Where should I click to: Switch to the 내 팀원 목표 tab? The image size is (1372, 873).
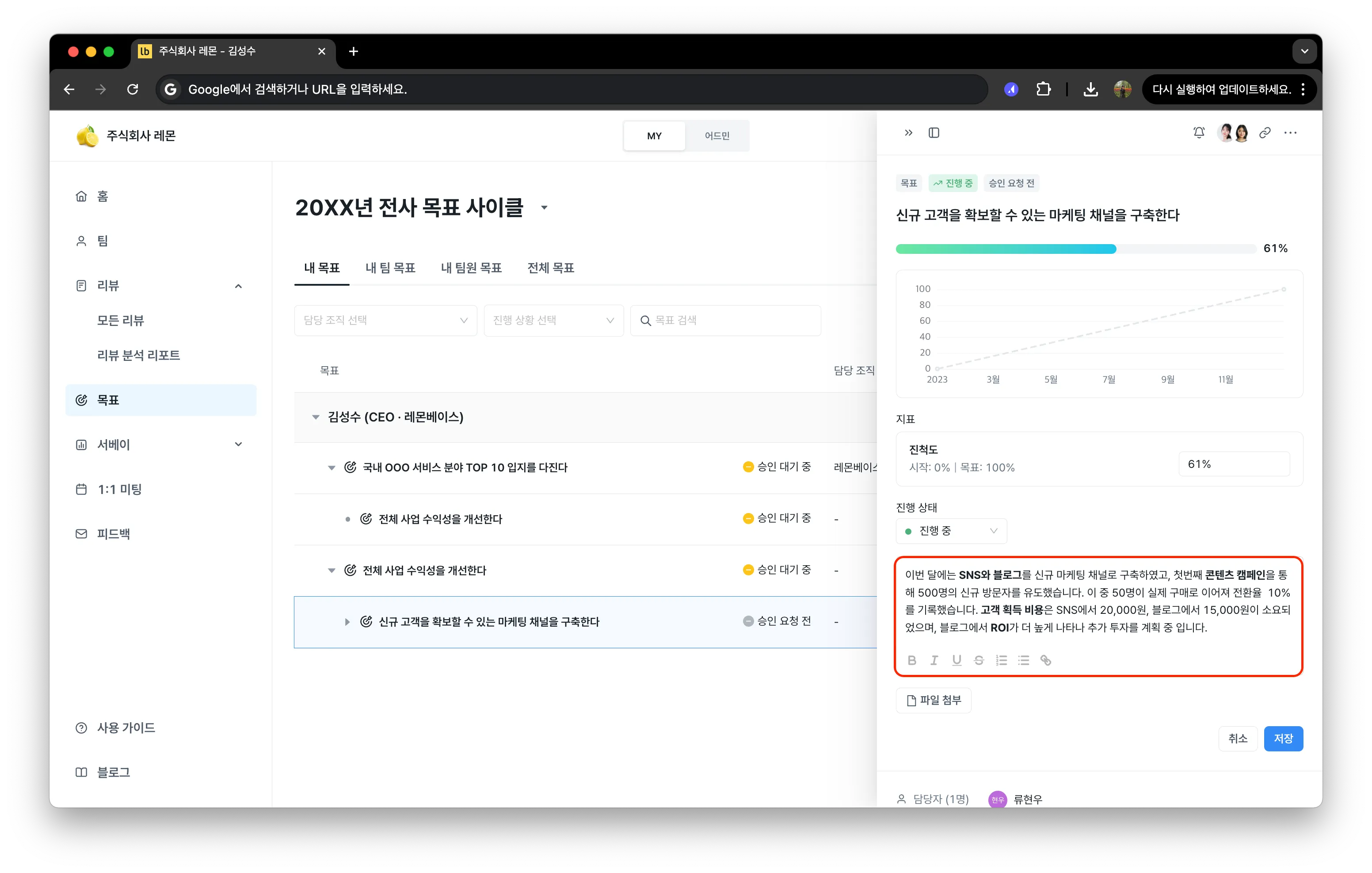471,268
